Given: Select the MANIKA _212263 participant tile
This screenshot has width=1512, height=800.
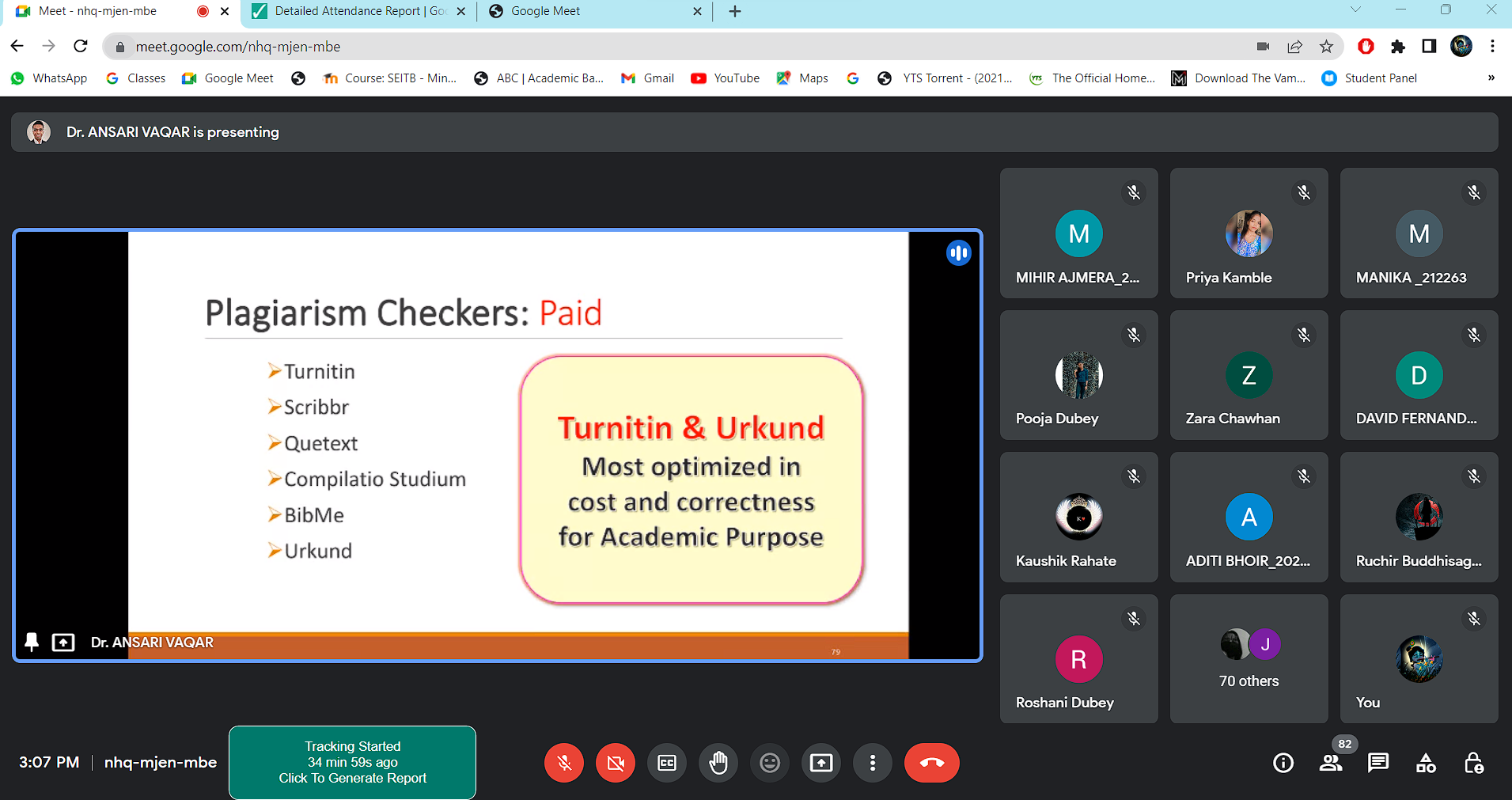Looking at the screenshot, I should [1419, 233].
